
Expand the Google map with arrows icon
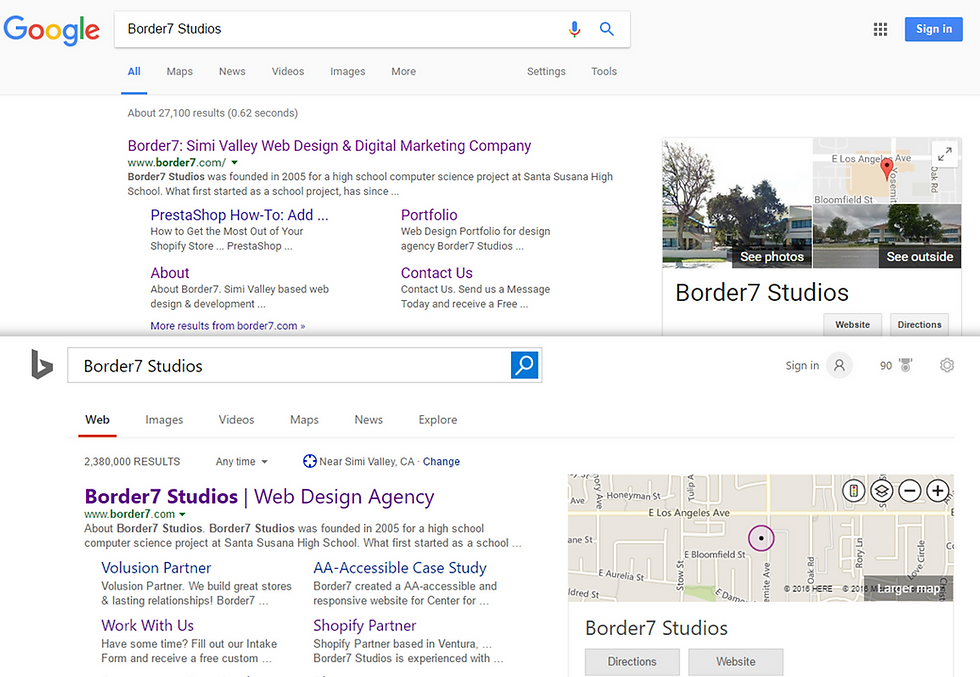point(945,153)
